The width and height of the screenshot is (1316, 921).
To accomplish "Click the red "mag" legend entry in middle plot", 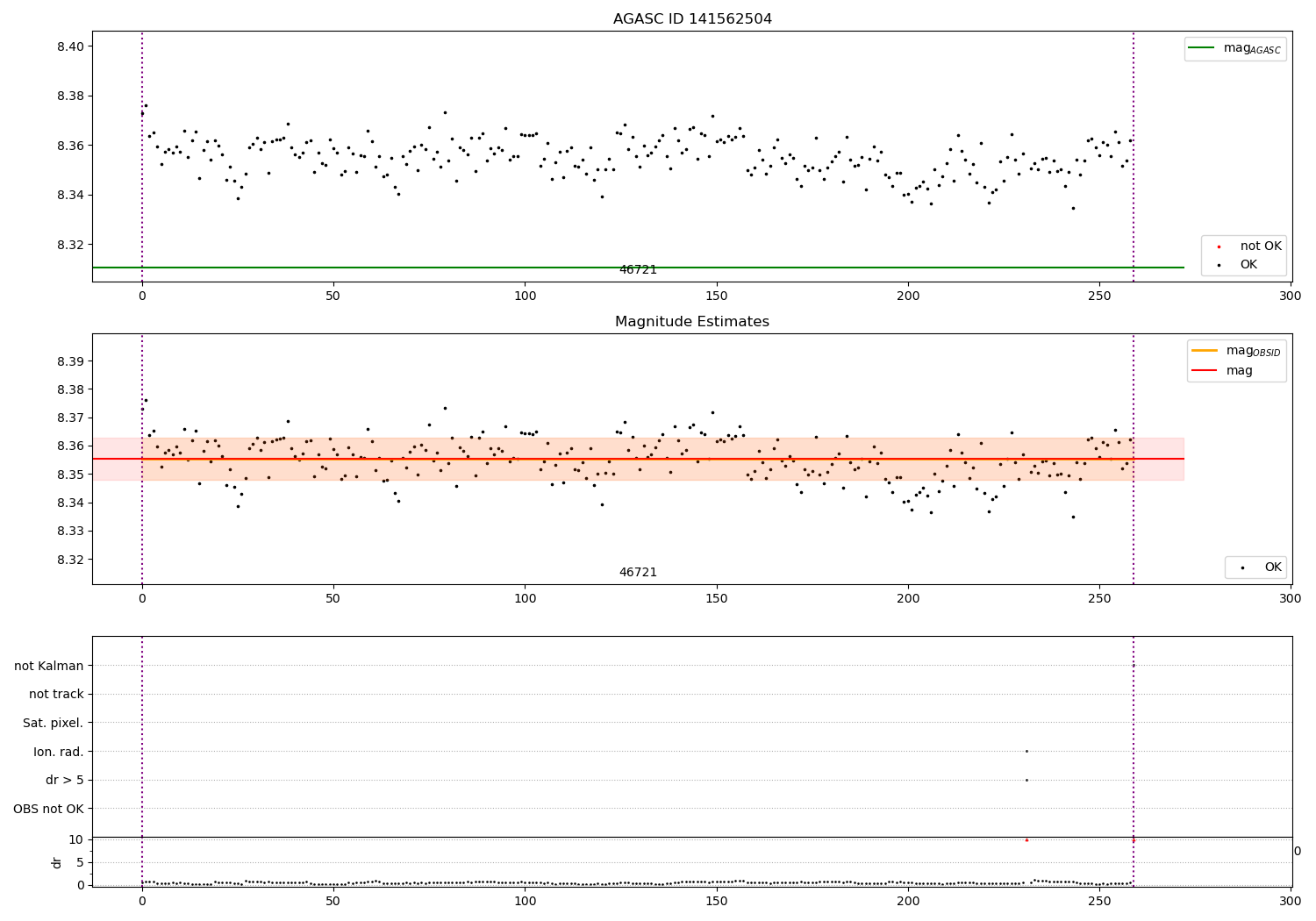I will [x=1222, y=370].
